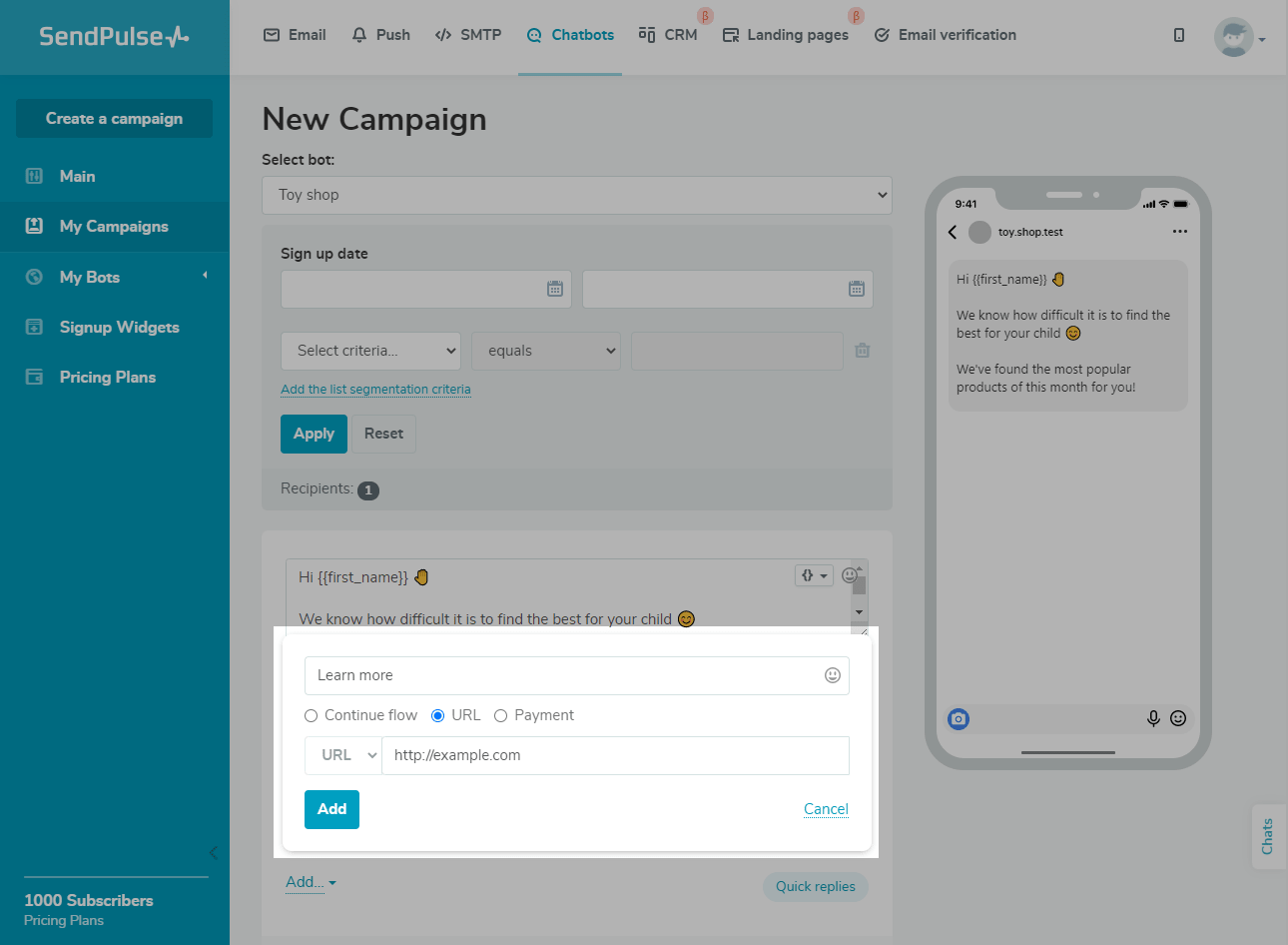Click the Cancel link
This screenshot has width=1288, height=945.
coord(826,809)
